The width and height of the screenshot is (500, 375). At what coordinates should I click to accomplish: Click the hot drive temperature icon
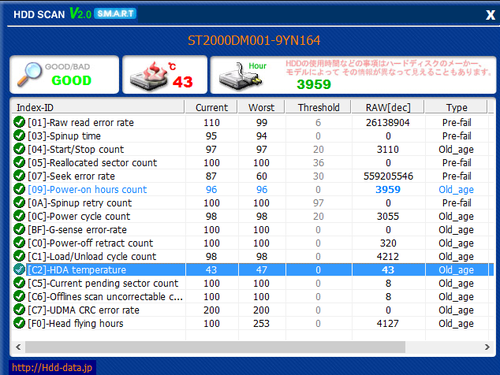[149, 76]
